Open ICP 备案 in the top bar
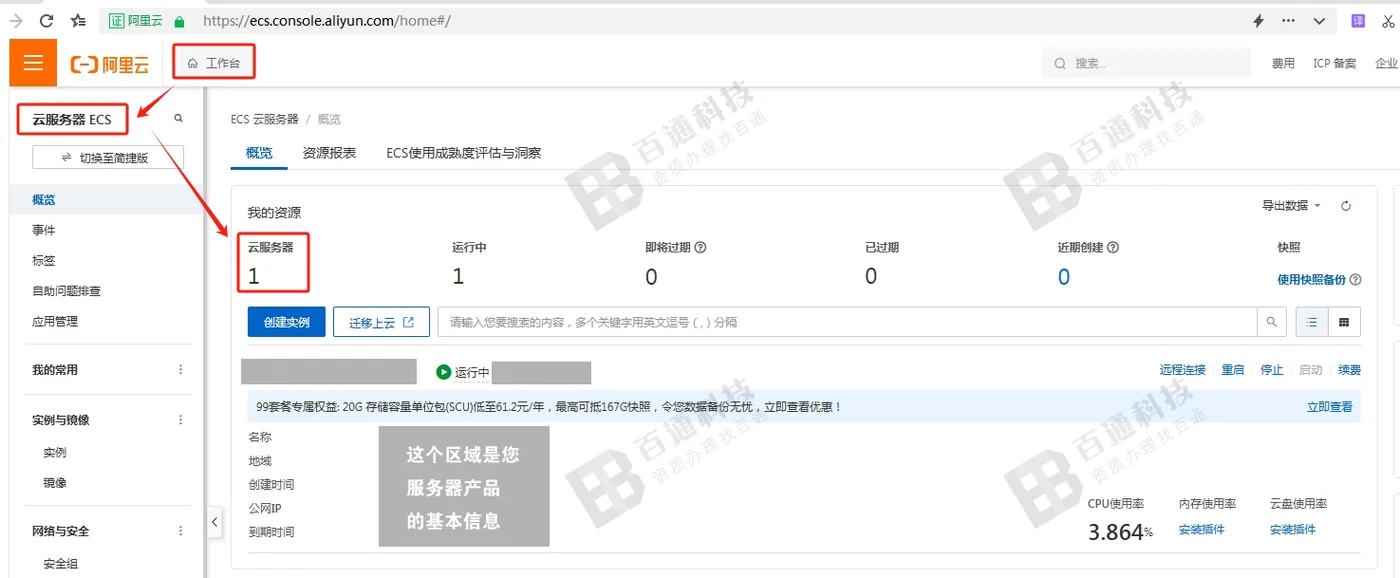Screen dimensions: 1400x578 1335,63
